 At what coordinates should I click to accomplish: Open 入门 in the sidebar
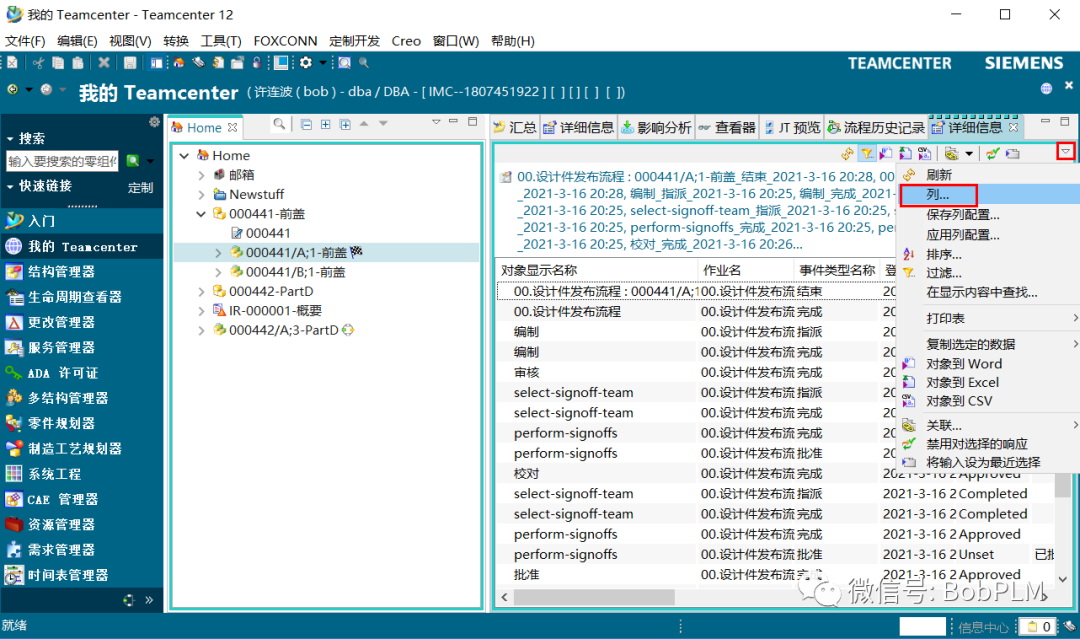point(82,221)
